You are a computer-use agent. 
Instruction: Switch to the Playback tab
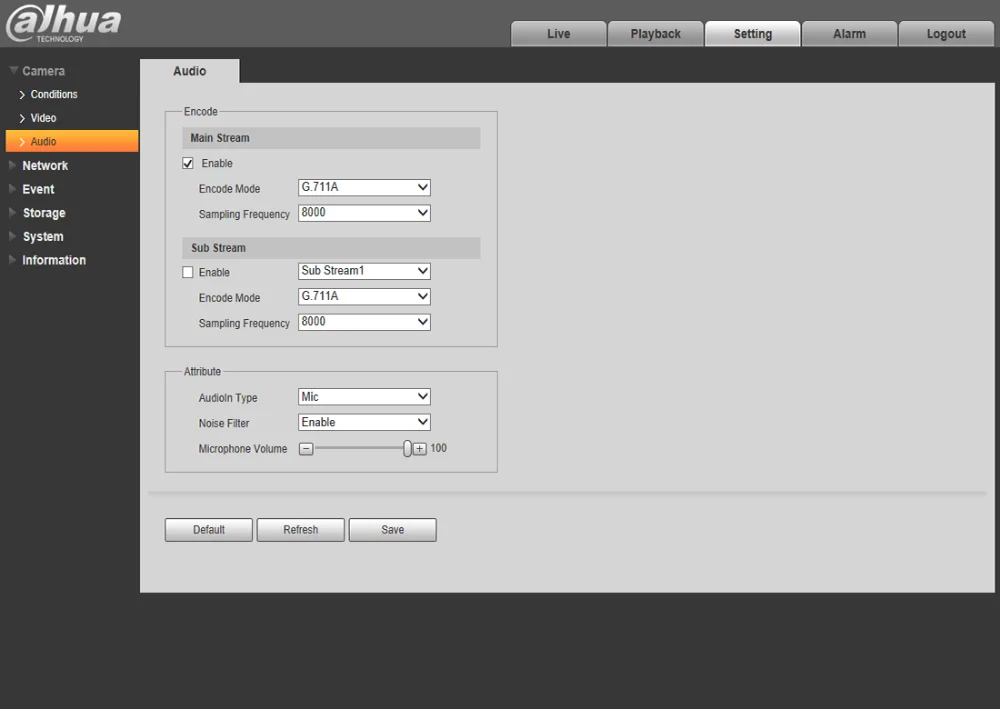(x=656, y=34)
